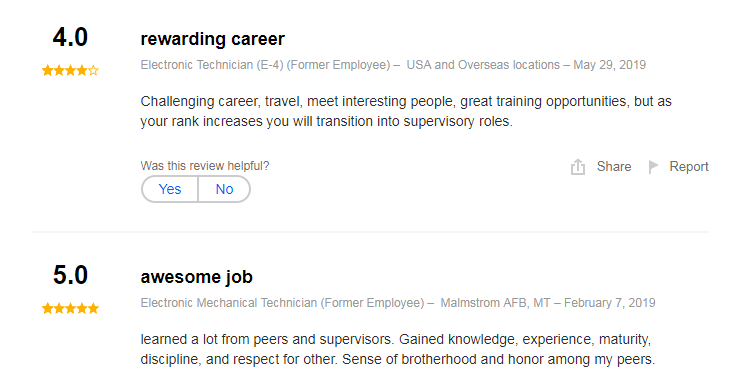Open the "awesome job" review title
This screenshot has width=738, height=390.
(196, 277)
